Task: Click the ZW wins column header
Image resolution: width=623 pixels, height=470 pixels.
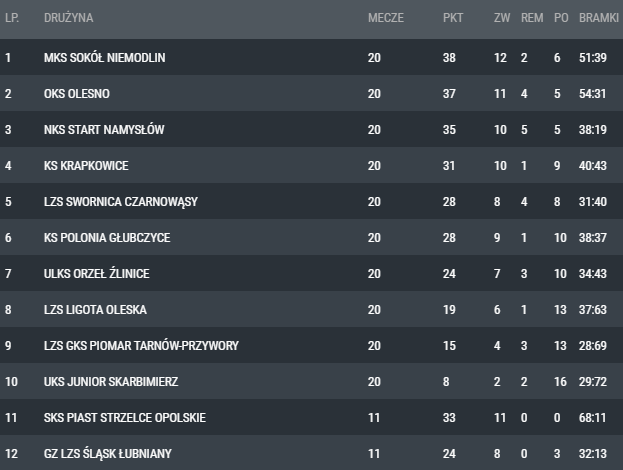Action: click(502, 18)
